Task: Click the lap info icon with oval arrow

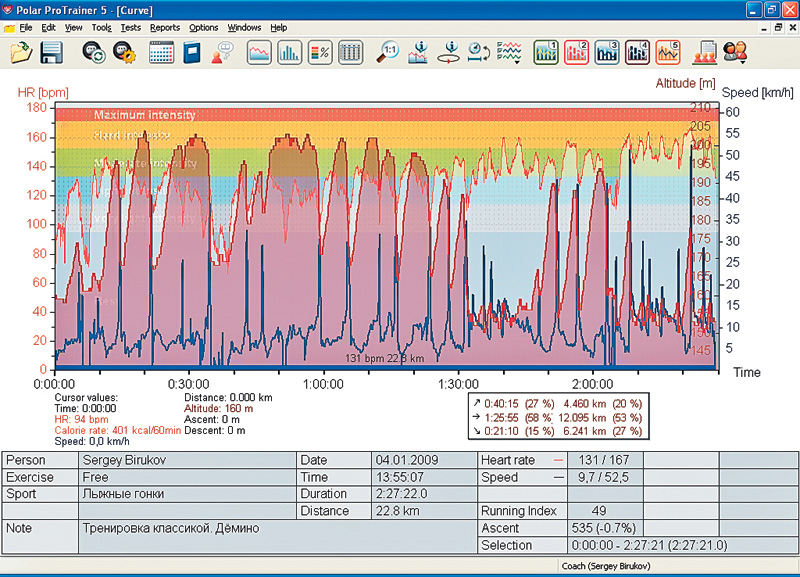Action: 449,53
